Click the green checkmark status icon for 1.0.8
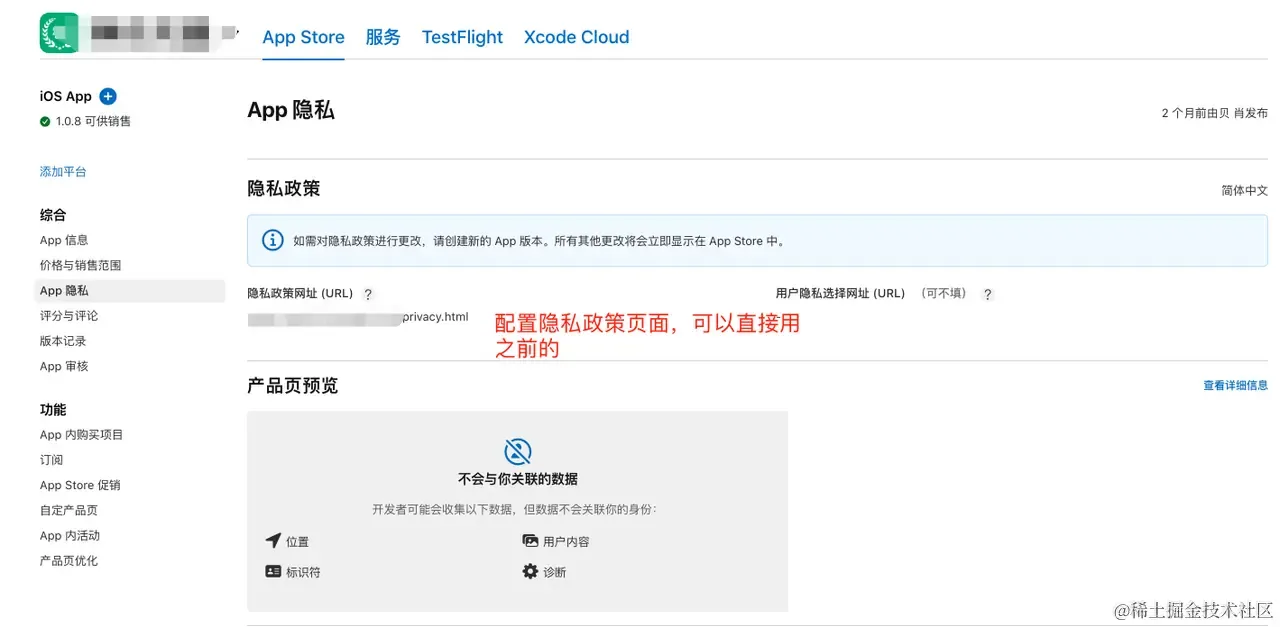The image size is (1280, 627). (45, 121)
